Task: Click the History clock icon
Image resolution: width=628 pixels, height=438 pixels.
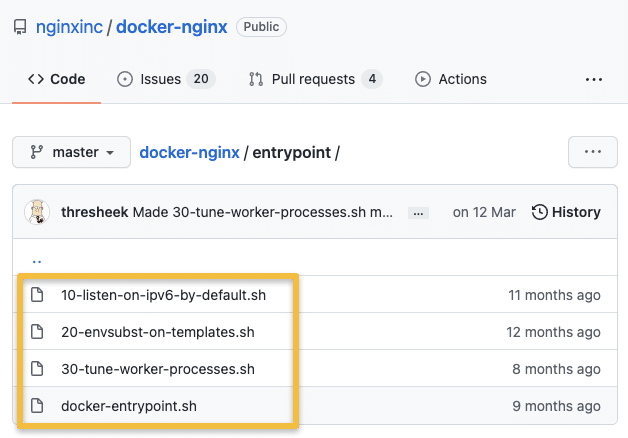Action: click(x=540, y=212)
